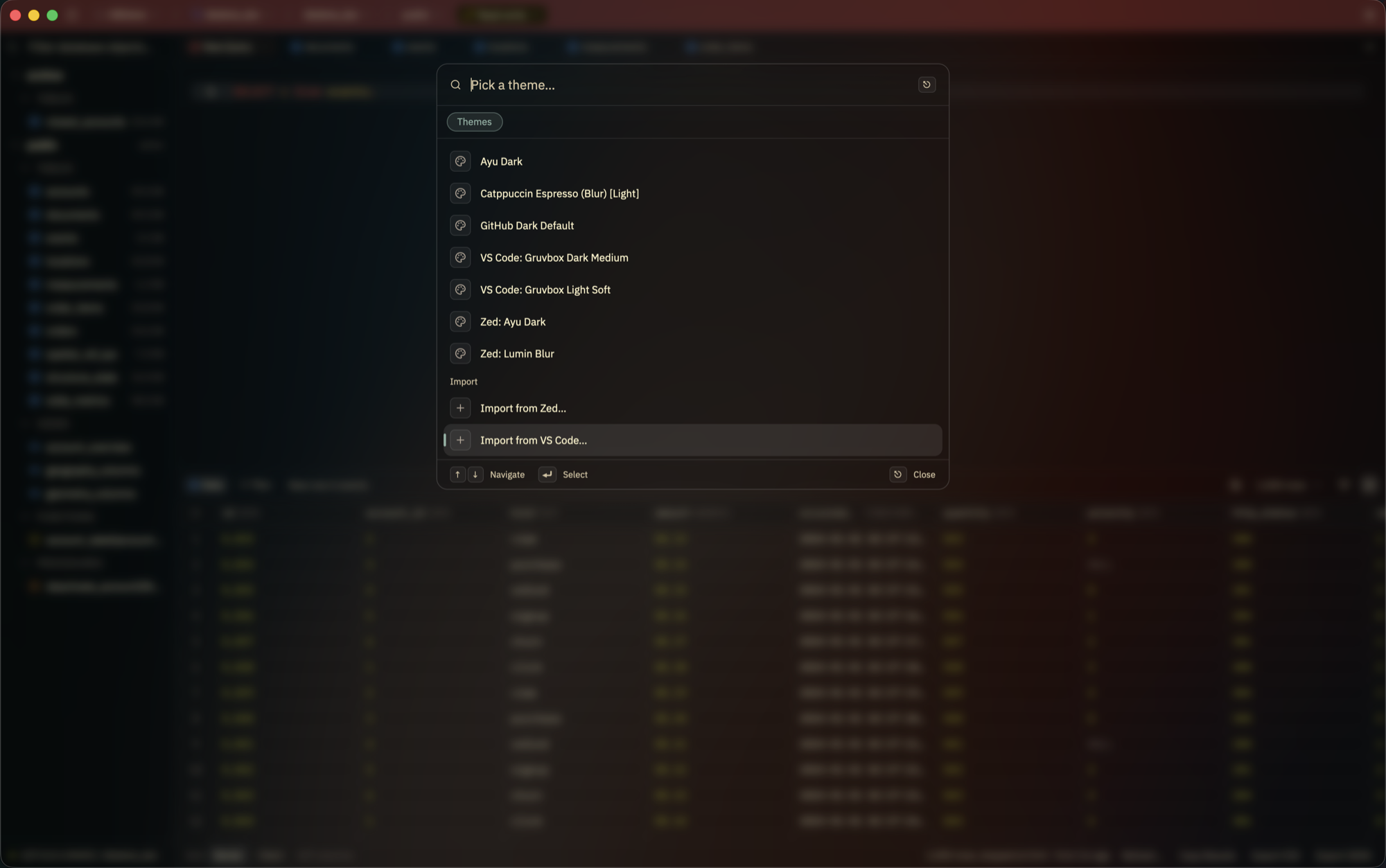1386x868 pixels.
Task: Click palette icon beside GitHub Dark Default
Action: click(x=460, y=225)
